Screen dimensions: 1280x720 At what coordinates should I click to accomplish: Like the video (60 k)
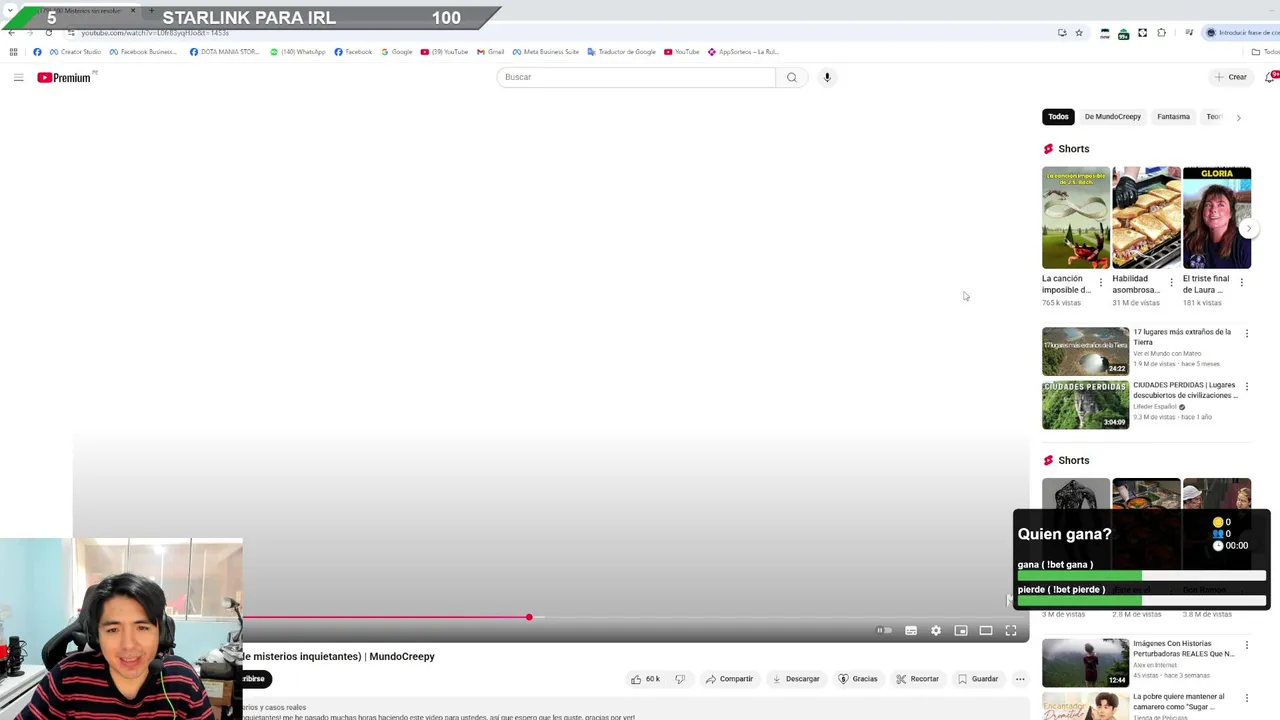[x=645, y=679]
